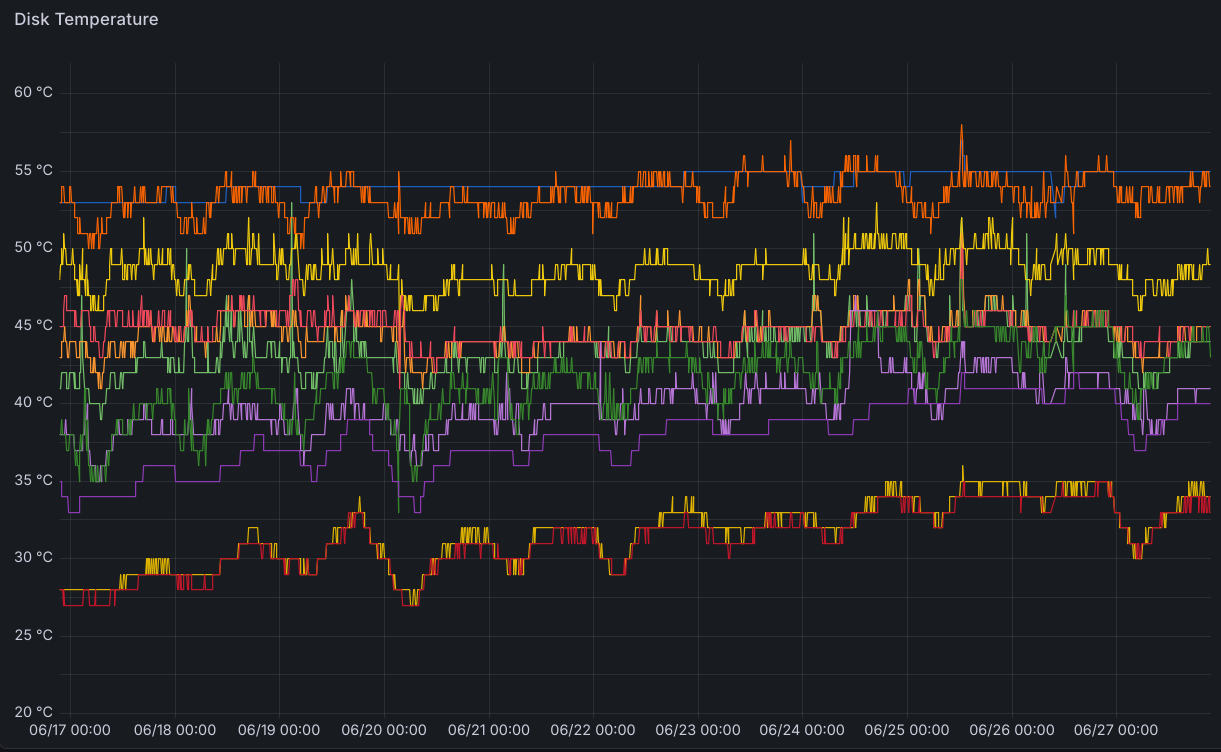Click the 06/27 00:00 time axis label
The width and height of the screenshot is (1221, 752).
(1116, 731)
